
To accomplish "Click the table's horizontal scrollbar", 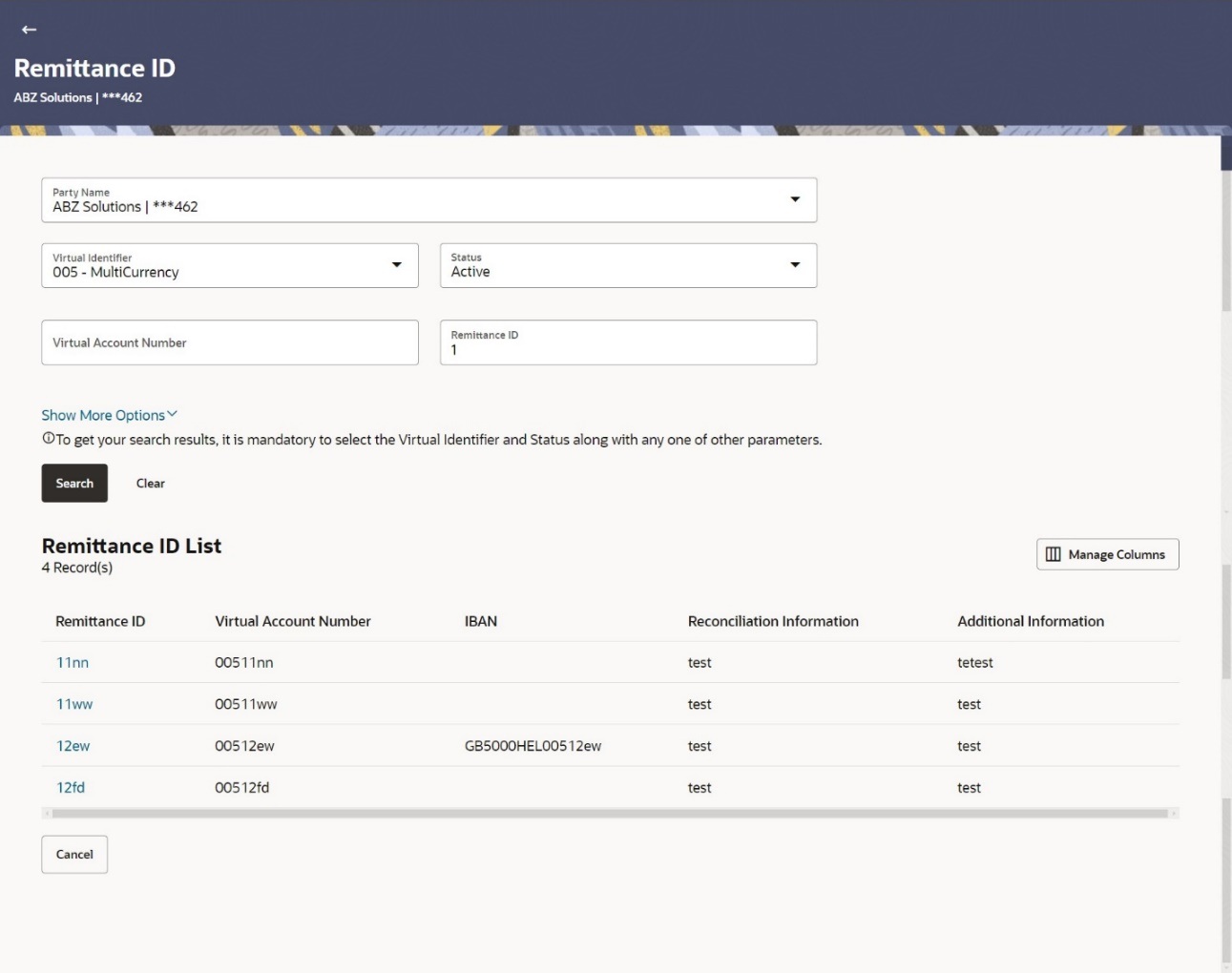I will [x=610, y=814].
